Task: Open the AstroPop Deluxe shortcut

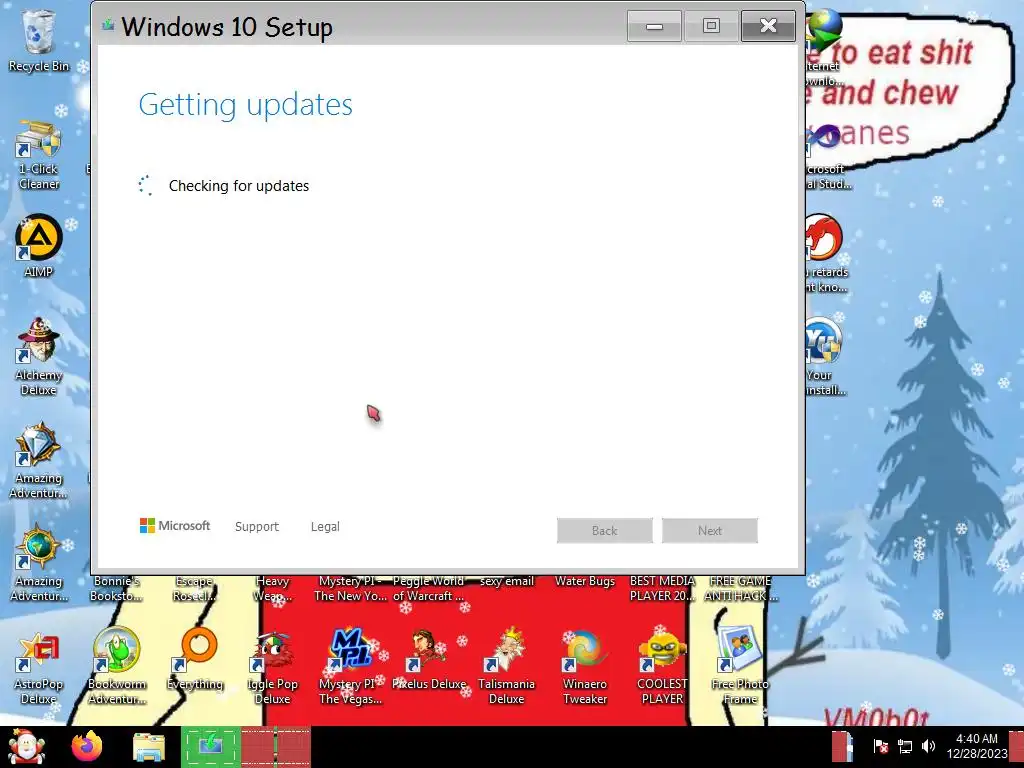Action: [39, 666]
